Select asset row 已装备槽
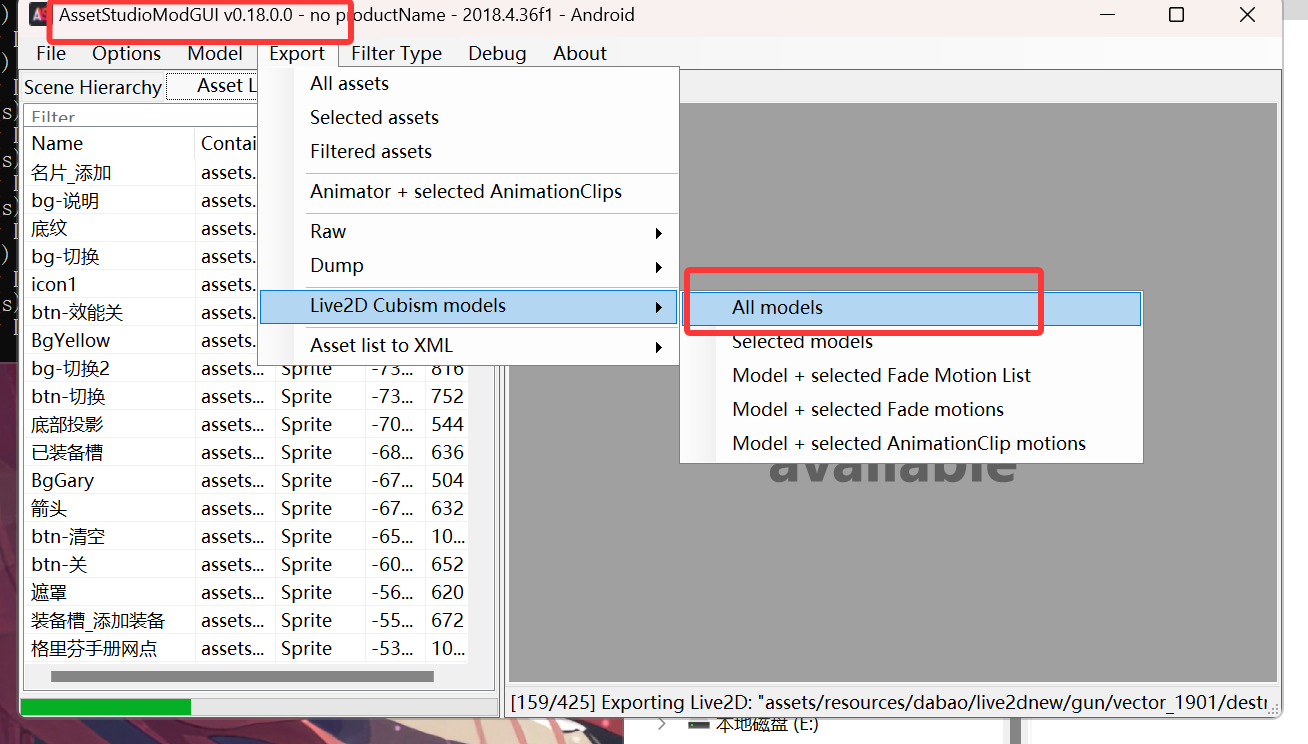1308x744 pixels. pyautogui.click(x=246, y=453)
